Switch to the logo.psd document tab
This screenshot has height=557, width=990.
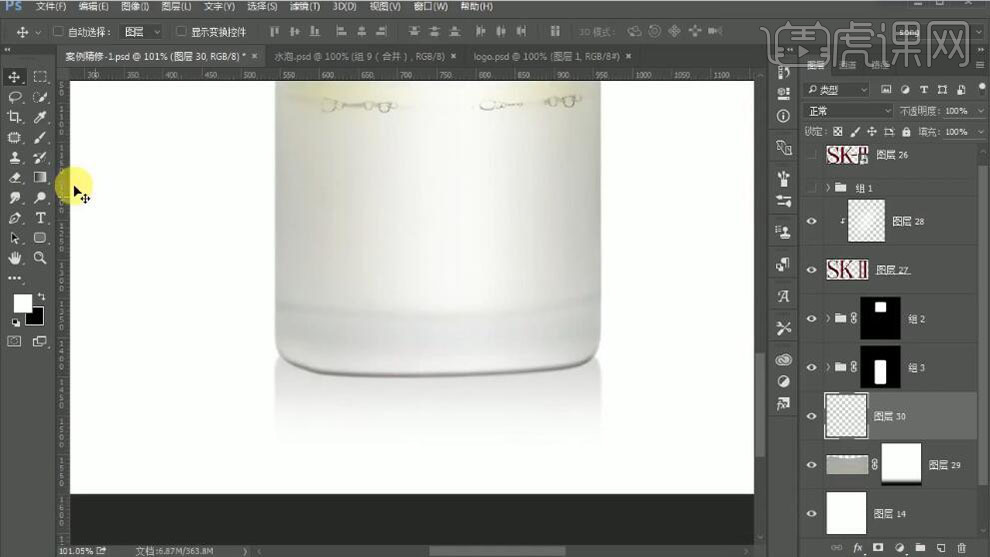[546, 56]
